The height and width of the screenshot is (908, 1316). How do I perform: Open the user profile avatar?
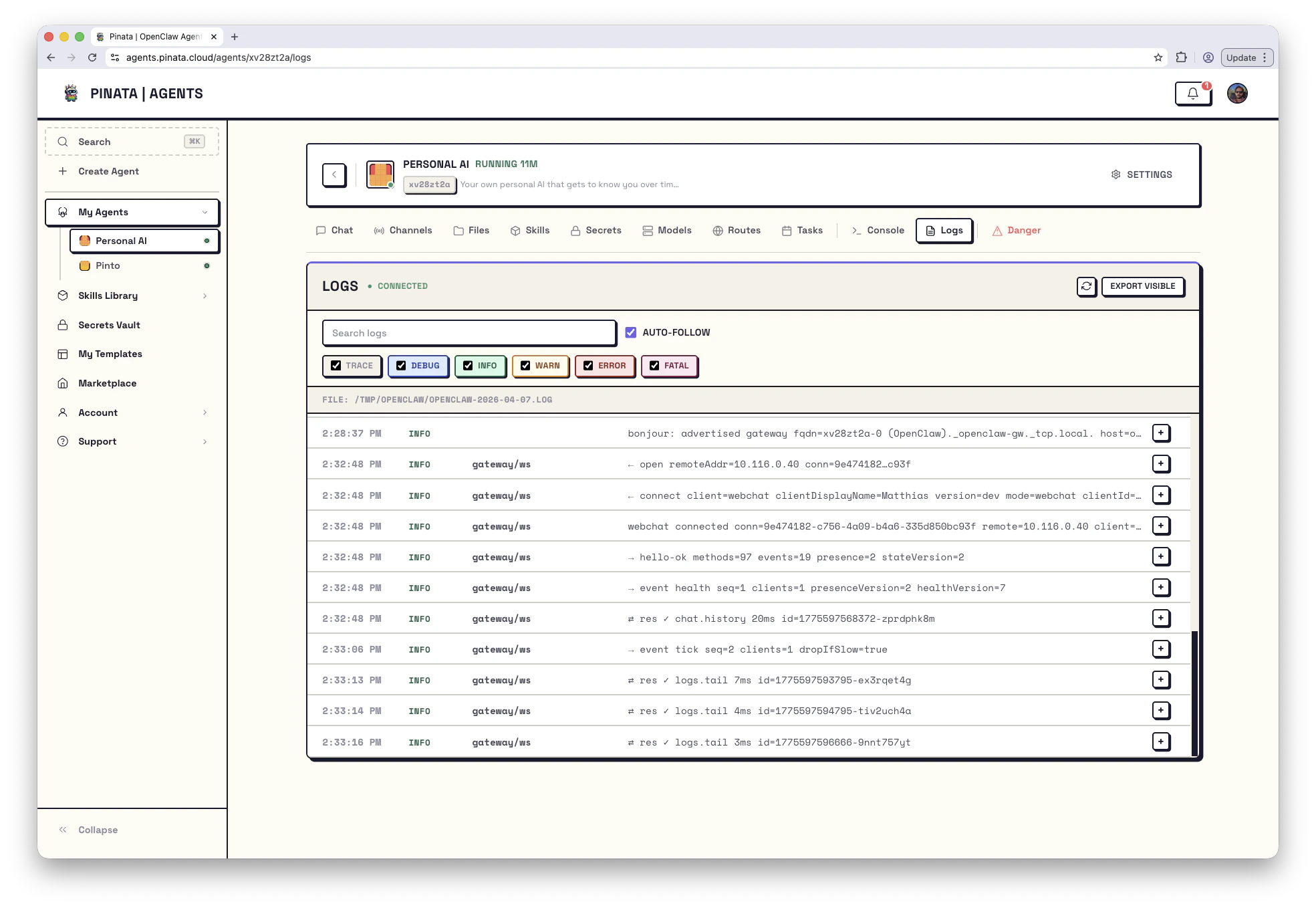[1237, 94]
